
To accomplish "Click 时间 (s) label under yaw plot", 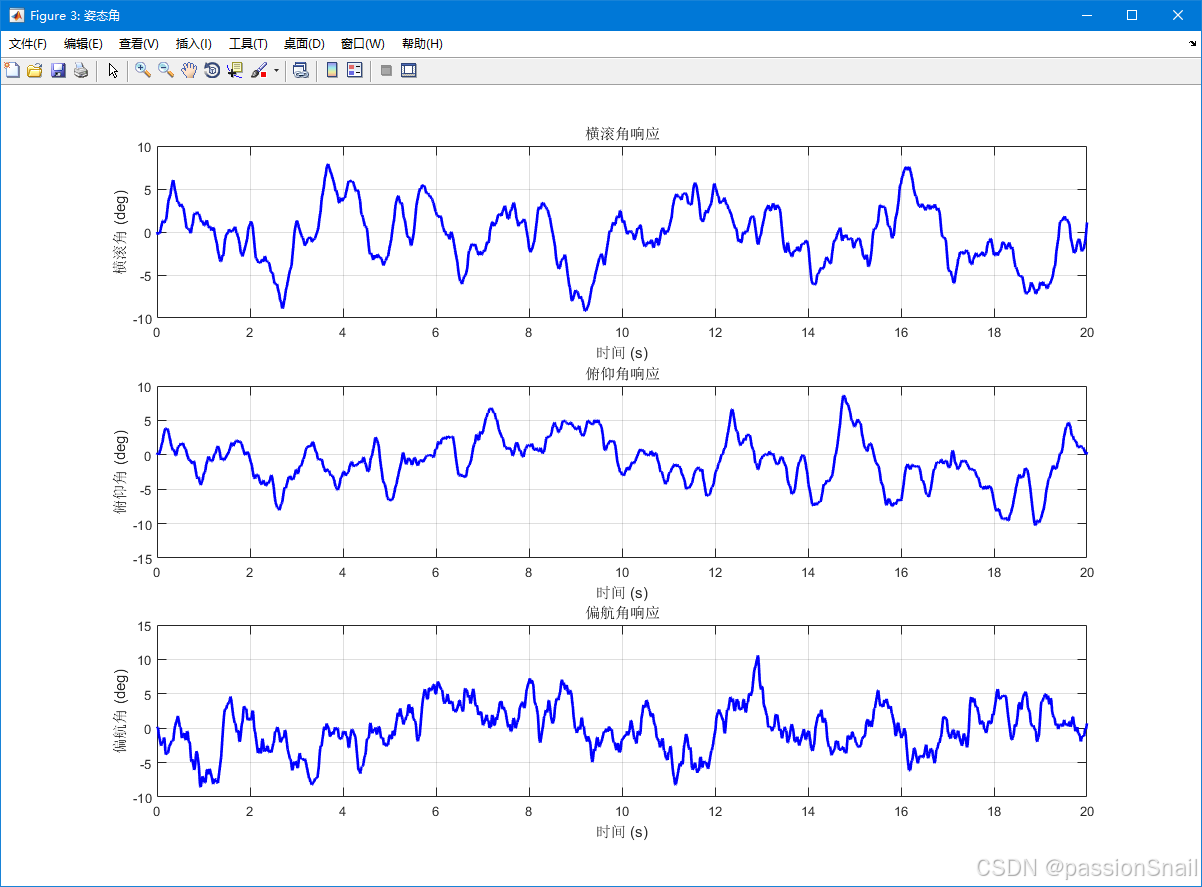I will [x=622, y=832].
